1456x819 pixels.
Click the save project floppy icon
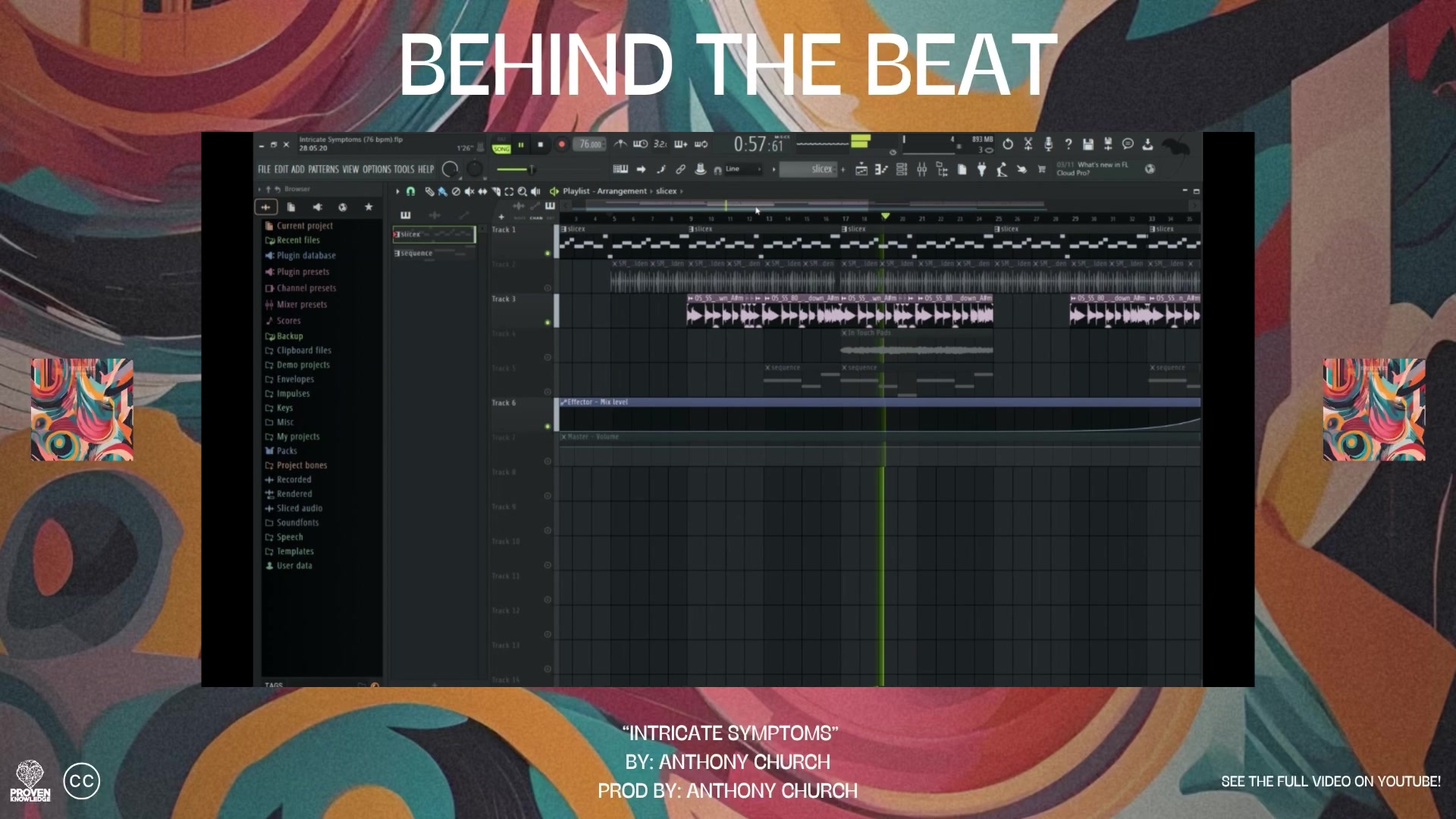pyautogui.click(x=1088, y=144)
